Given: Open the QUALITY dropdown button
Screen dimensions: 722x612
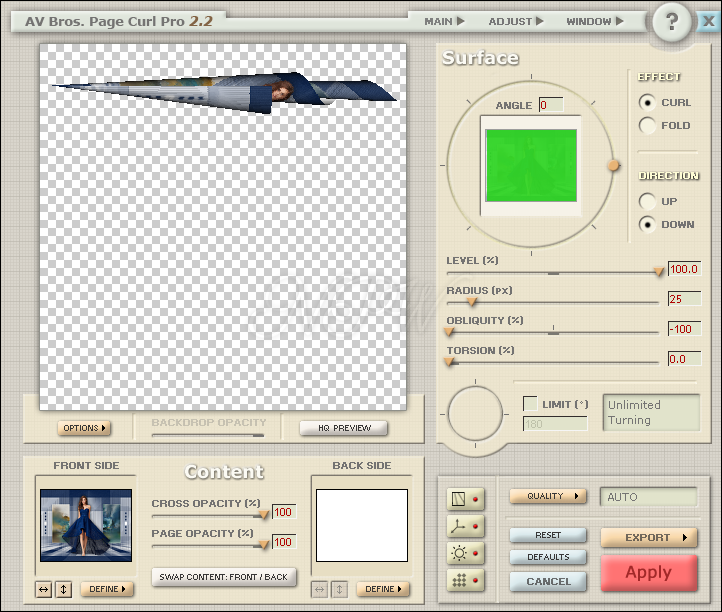Looking at the screenshot, I should pyautogui.click(x=548, y=496).
